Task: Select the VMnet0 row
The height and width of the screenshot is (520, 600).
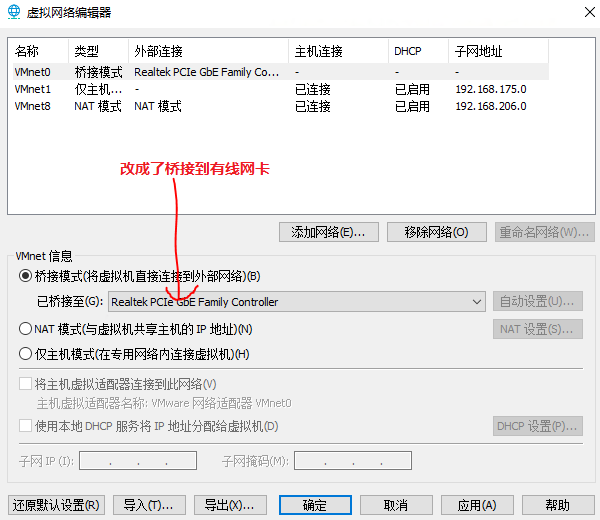Action: 281,72
